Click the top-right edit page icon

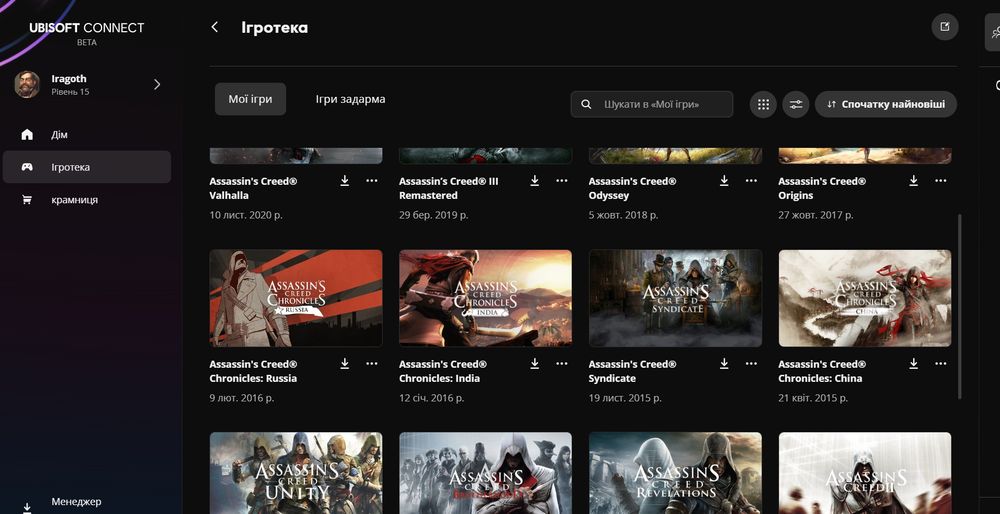click(945, 27)
